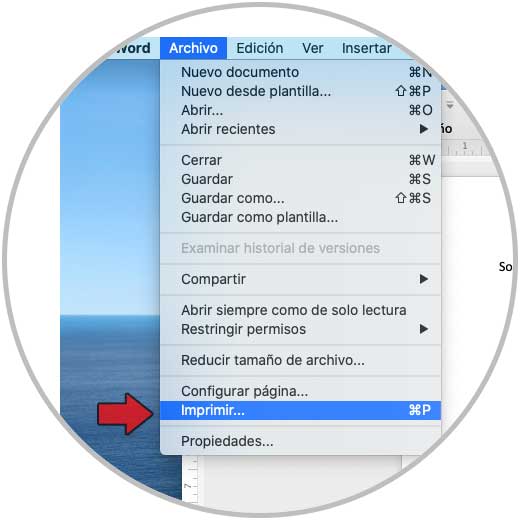Open Propiedades... entry
This screenshot has width=520, height=520.
pos(300,441)
